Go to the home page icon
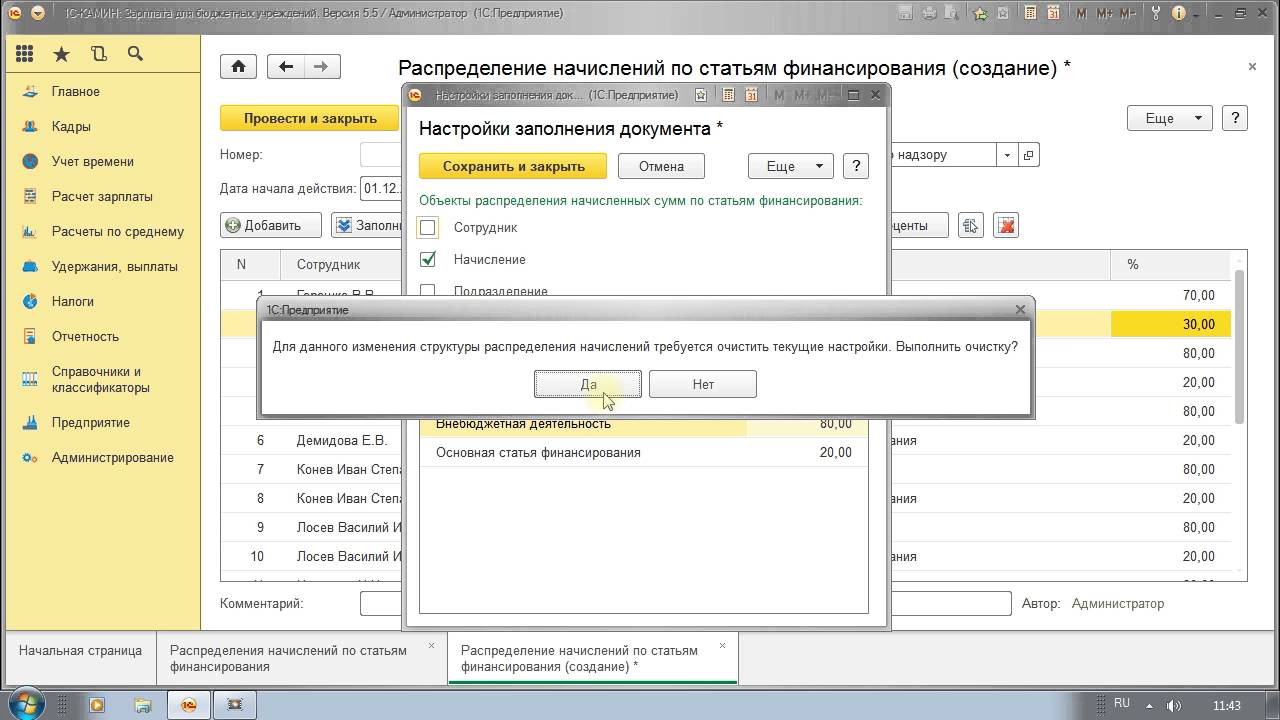This screenshot has width=1280, height=720. point(238,67)
